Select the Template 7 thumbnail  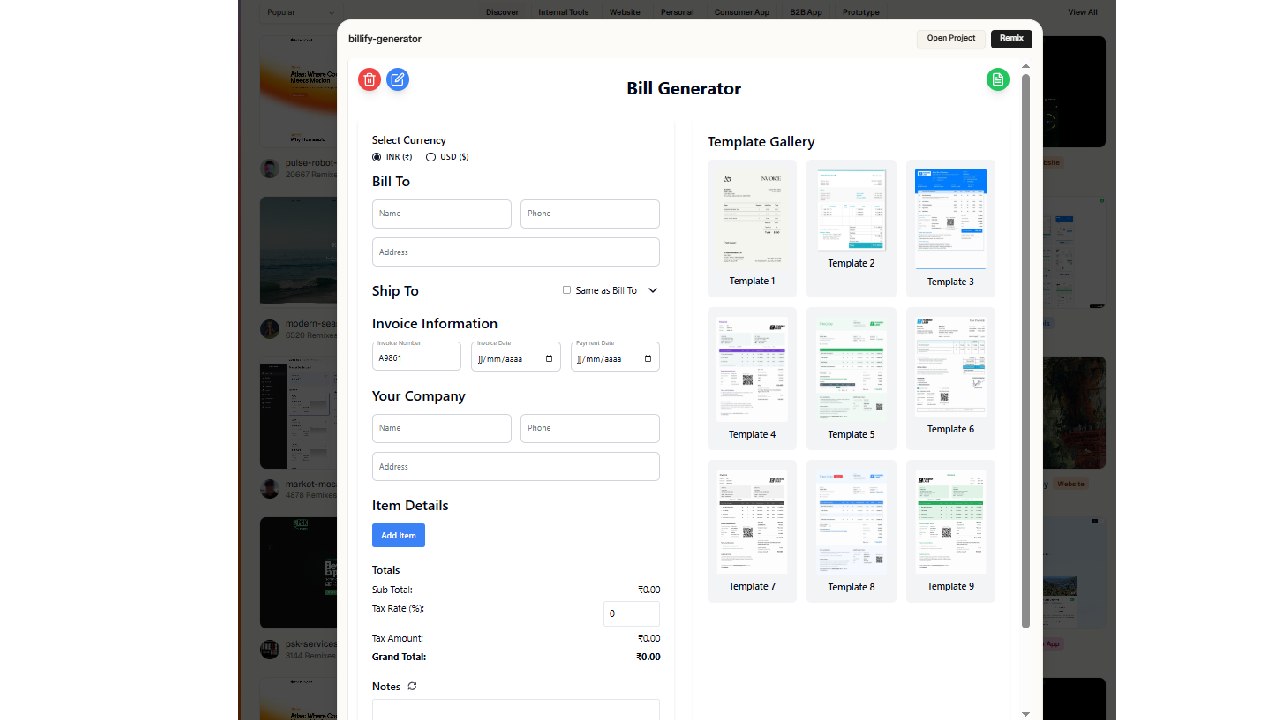click(752, 531)
